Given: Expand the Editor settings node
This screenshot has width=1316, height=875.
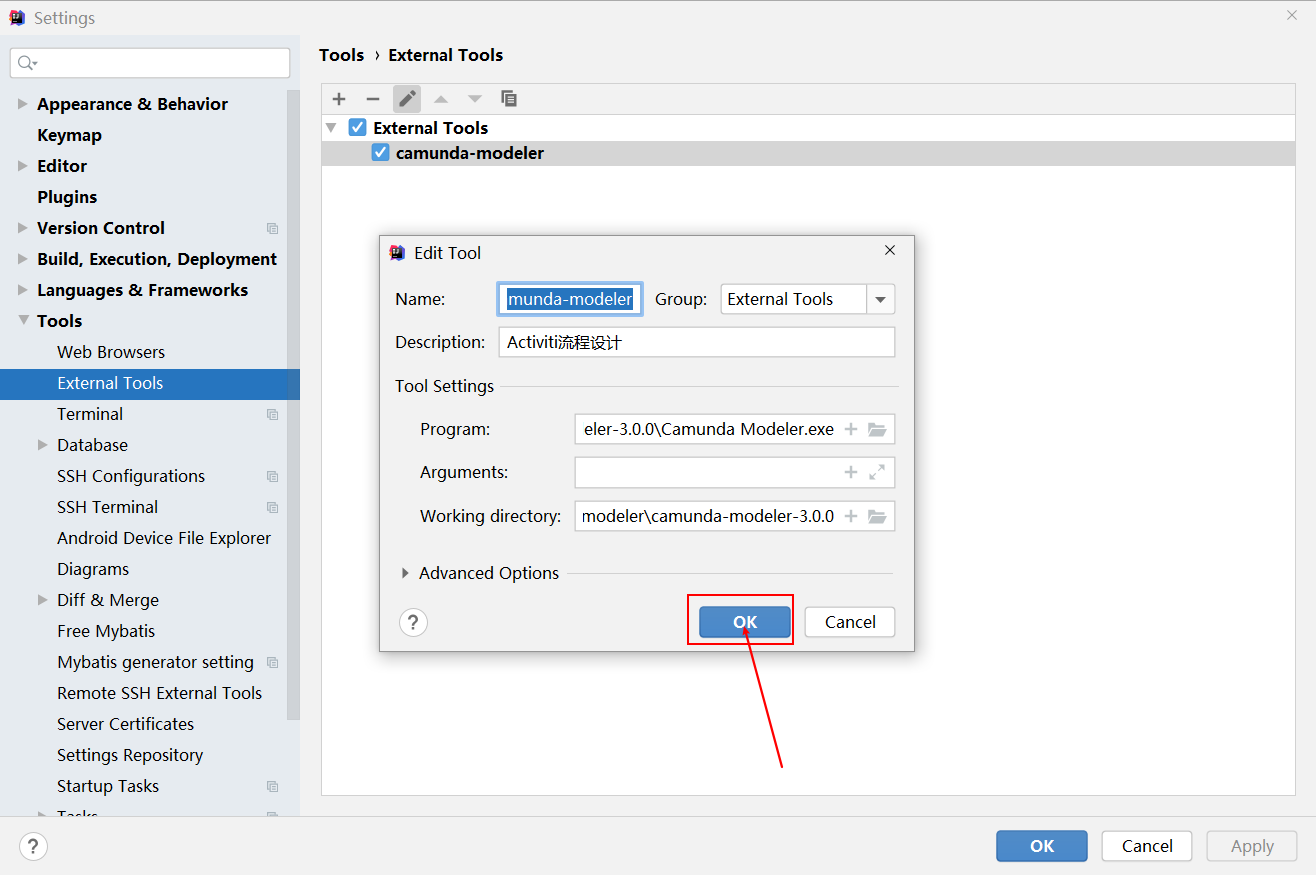Looking at the screenshot, I should pyautogui.click(x=23, y=166).
